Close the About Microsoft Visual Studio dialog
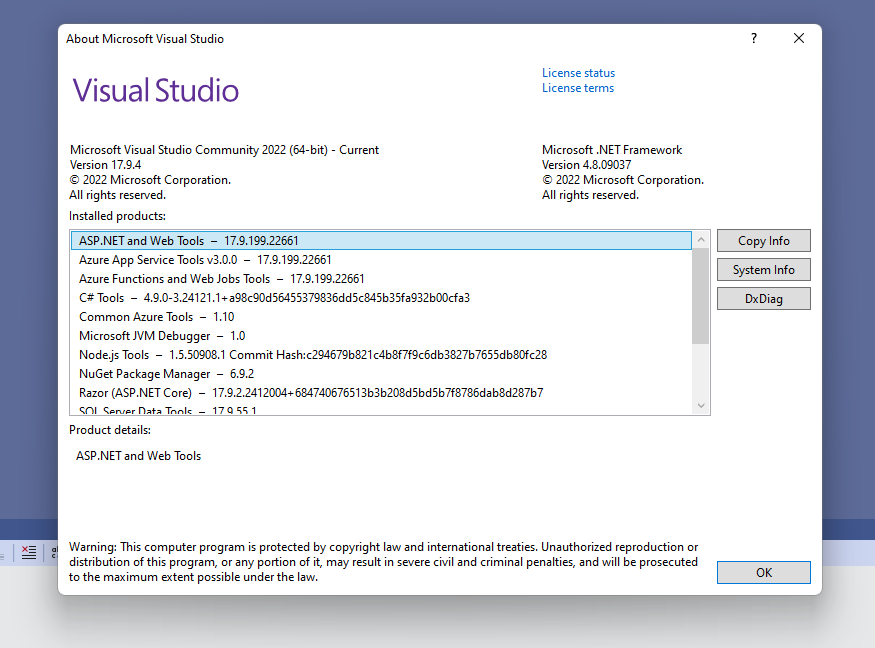Image resolution: width=875 pixels, height=648 pixels. [x=799, y=38]
